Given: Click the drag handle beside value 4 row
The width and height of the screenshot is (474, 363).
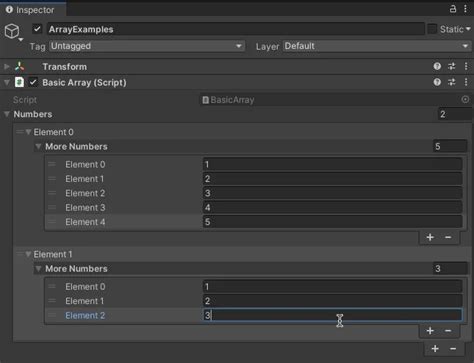Looking at the screenshot, I should click(x=52, y=207).
